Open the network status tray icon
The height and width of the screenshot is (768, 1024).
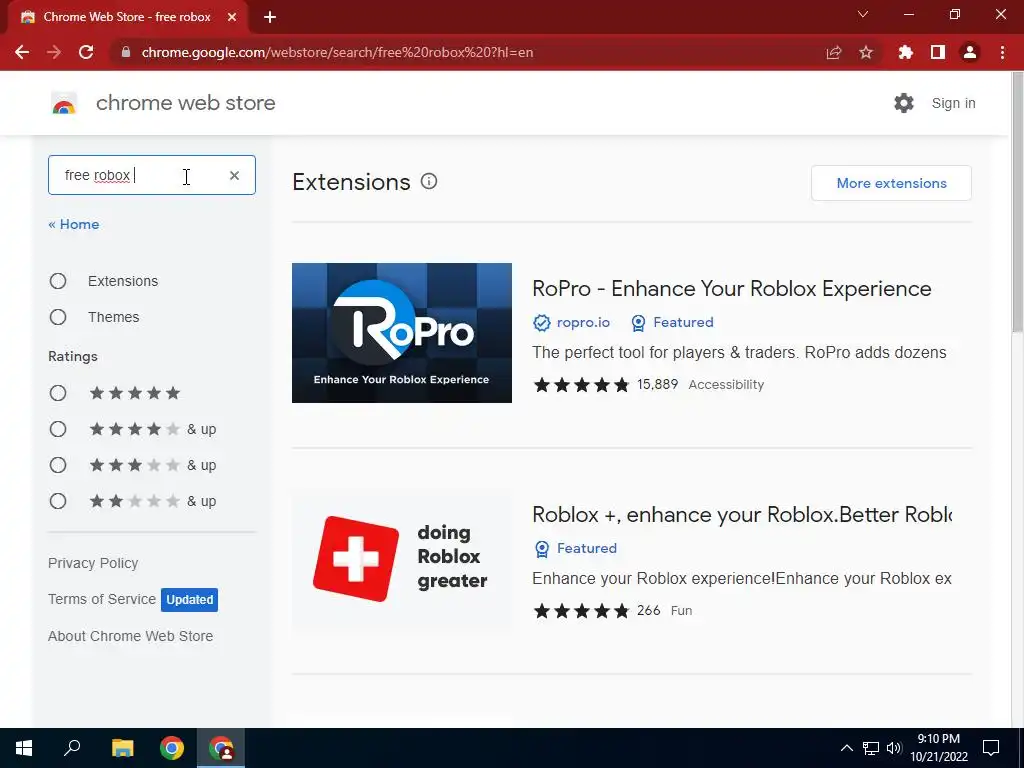(x=871, y=748)
